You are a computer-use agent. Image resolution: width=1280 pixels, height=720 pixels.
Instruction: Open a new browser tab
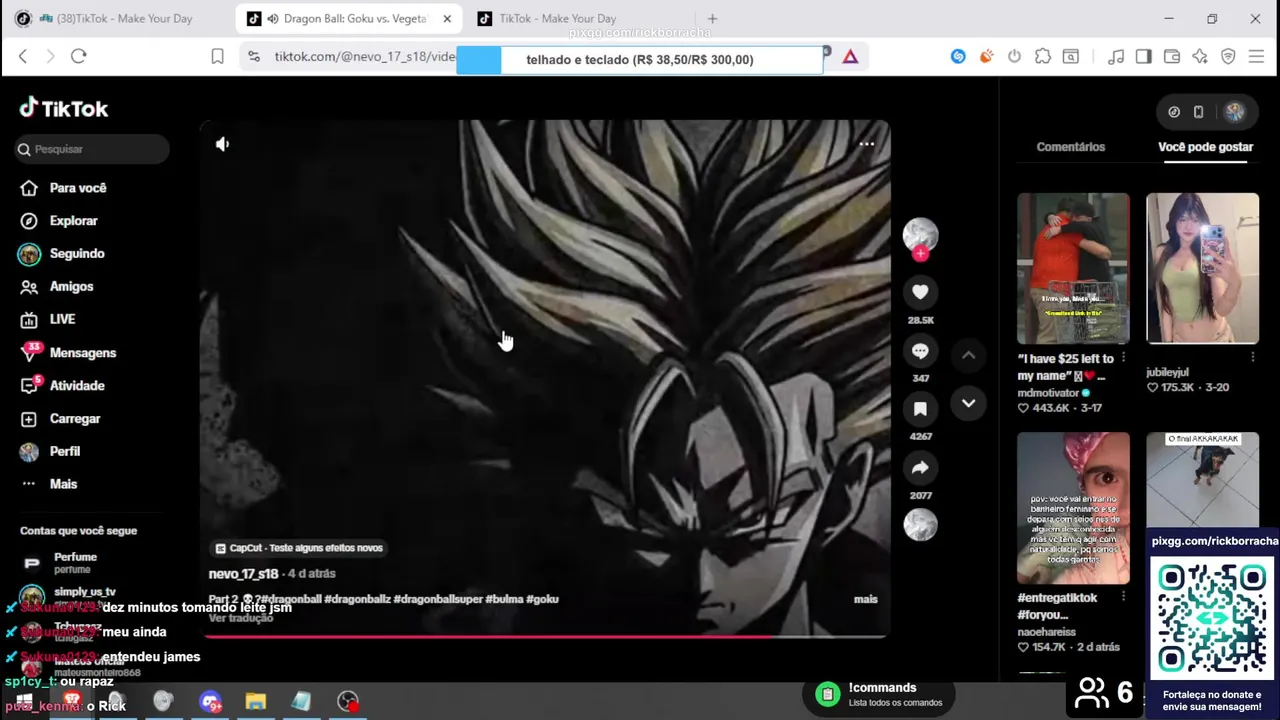712,18
